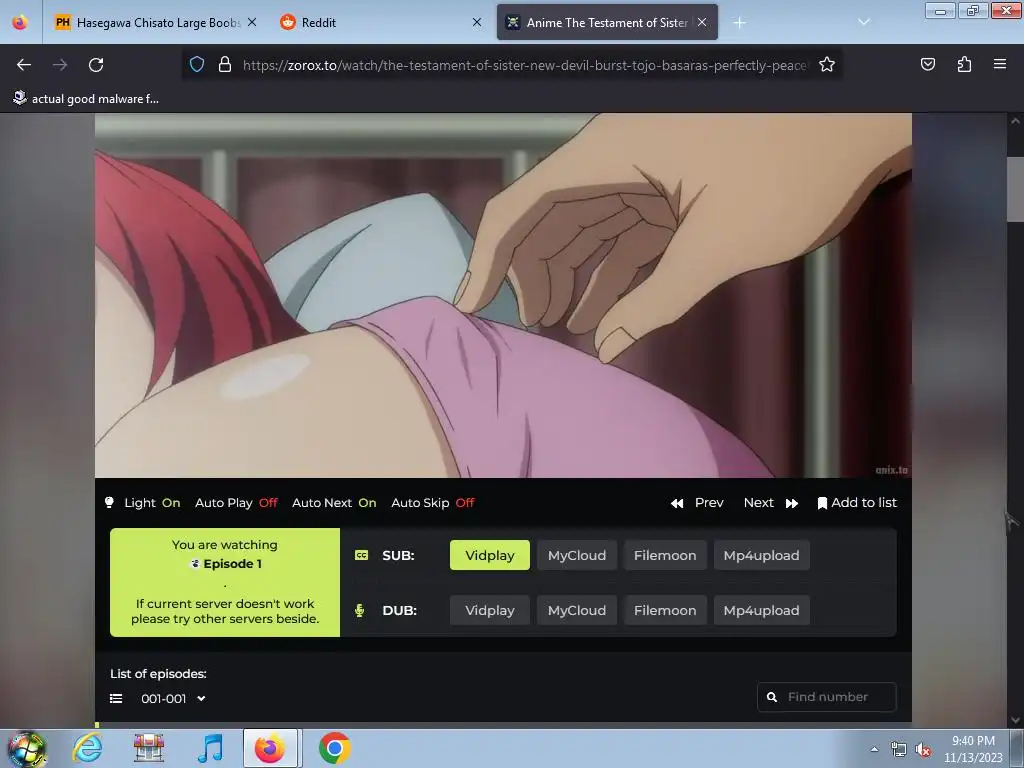Open the Windows Start button
Image resolution: width=1024 pixels, height=768 pixels.
tap(27, 748)
